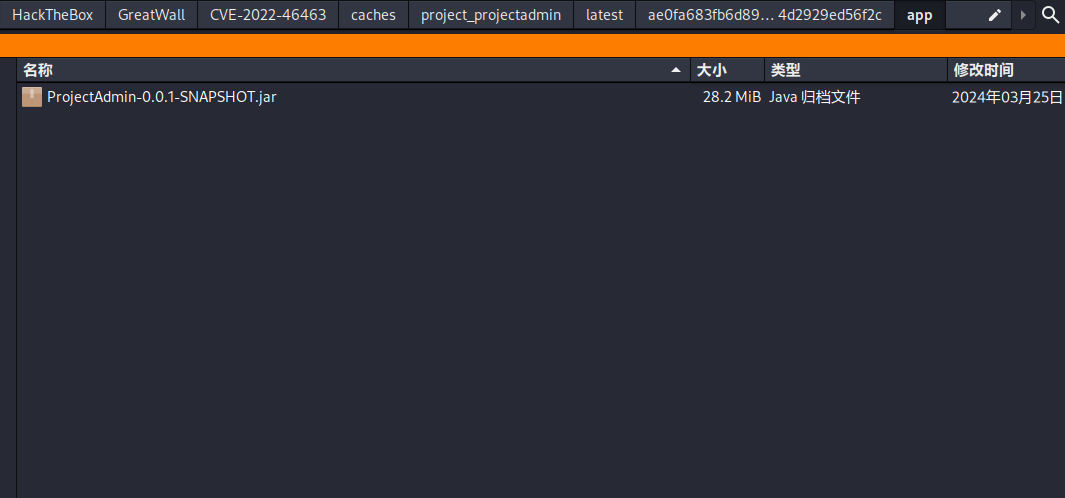
Task: Click the right arrow to scroll path bar
Action: (1022, 15)
